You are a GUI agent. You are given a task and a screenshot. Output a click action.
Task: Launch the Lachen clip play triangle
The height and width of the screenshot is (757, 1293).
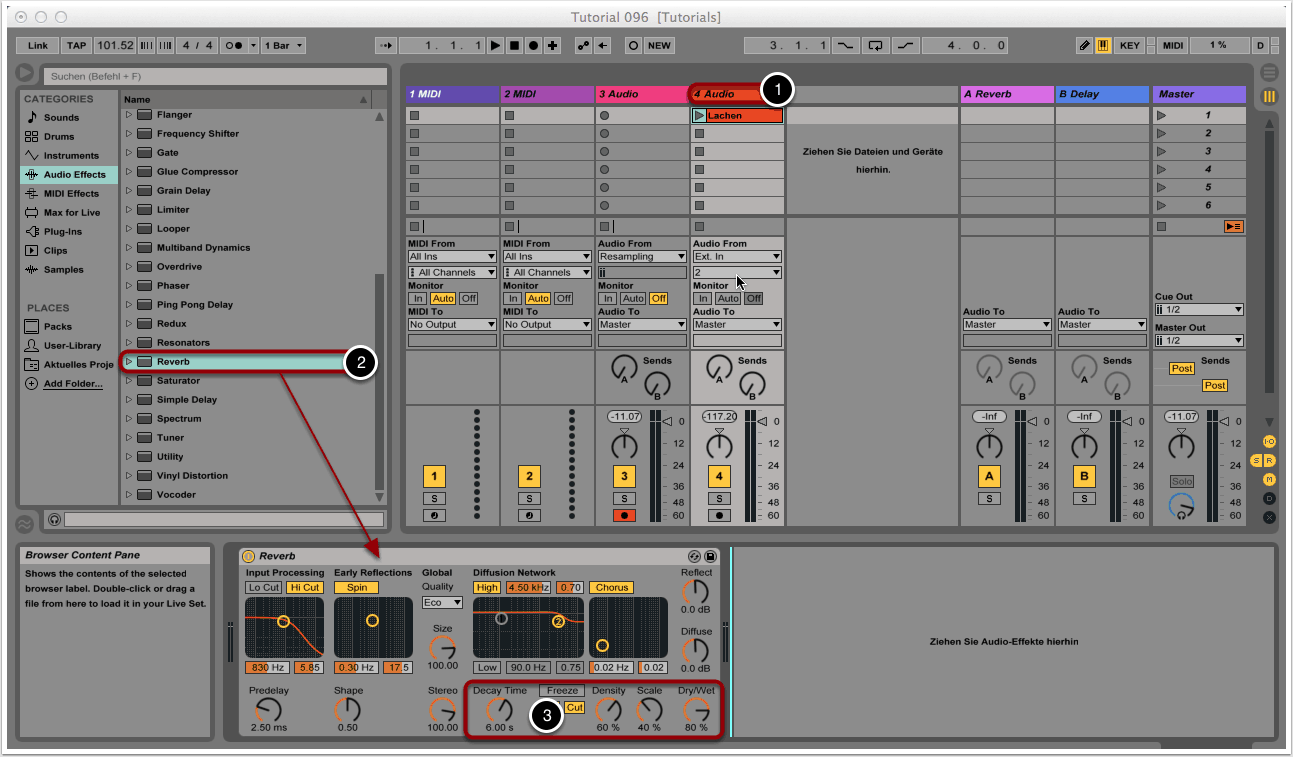coord(699,116)
